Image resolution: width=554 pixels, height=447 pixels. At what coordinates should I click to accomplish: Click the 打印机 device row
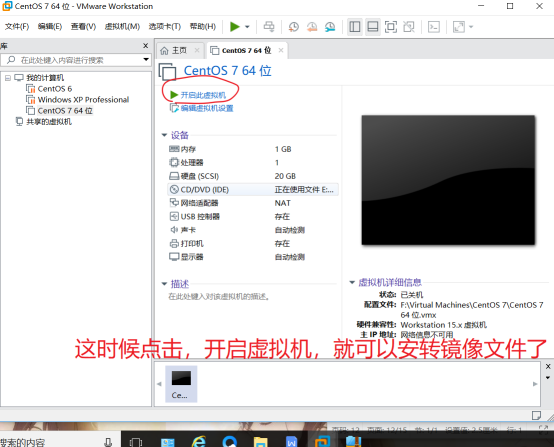pyautogui.click(x=253, y=243)
